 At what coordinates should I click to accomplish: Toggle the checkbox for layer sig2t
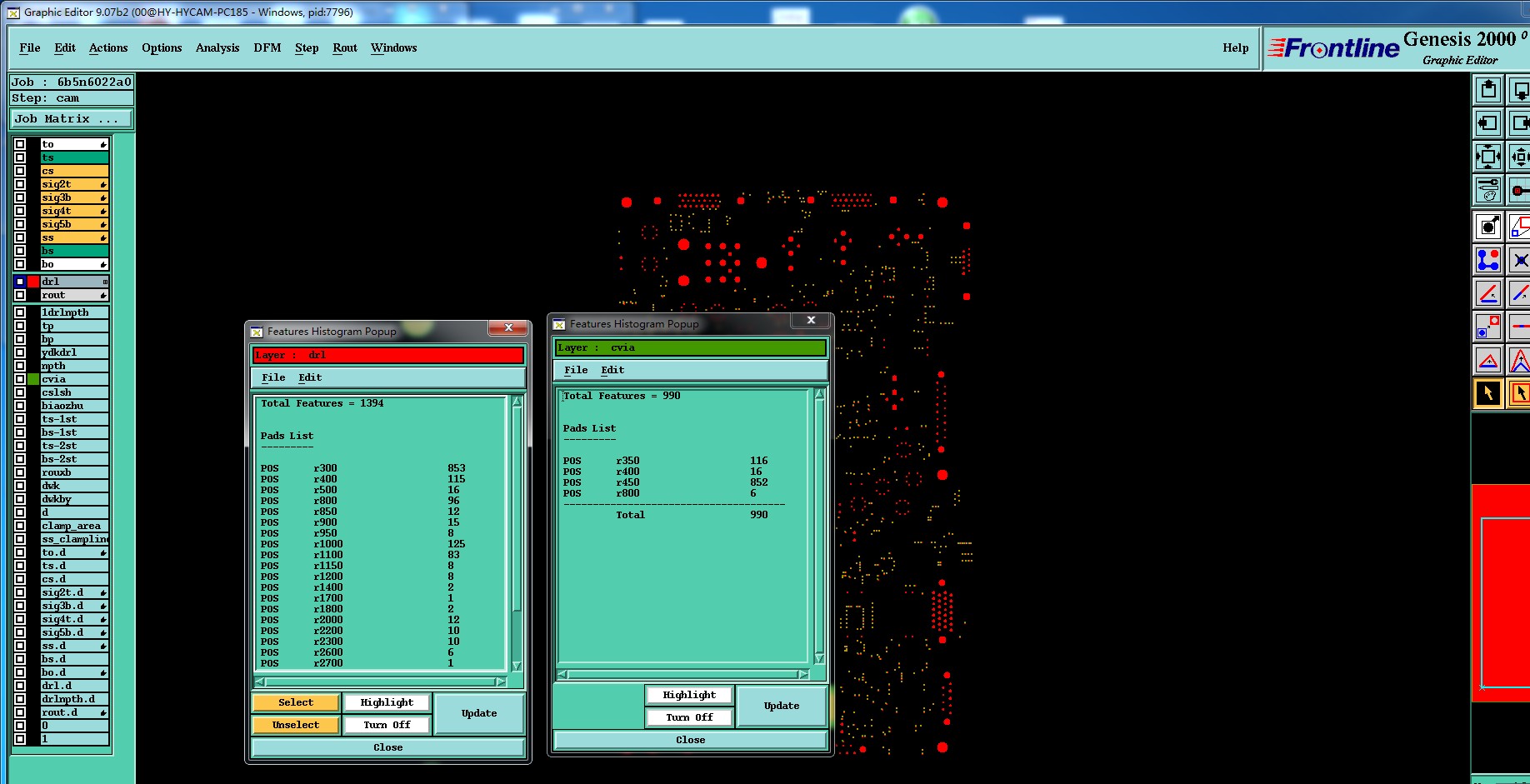(x=20, y=184)
